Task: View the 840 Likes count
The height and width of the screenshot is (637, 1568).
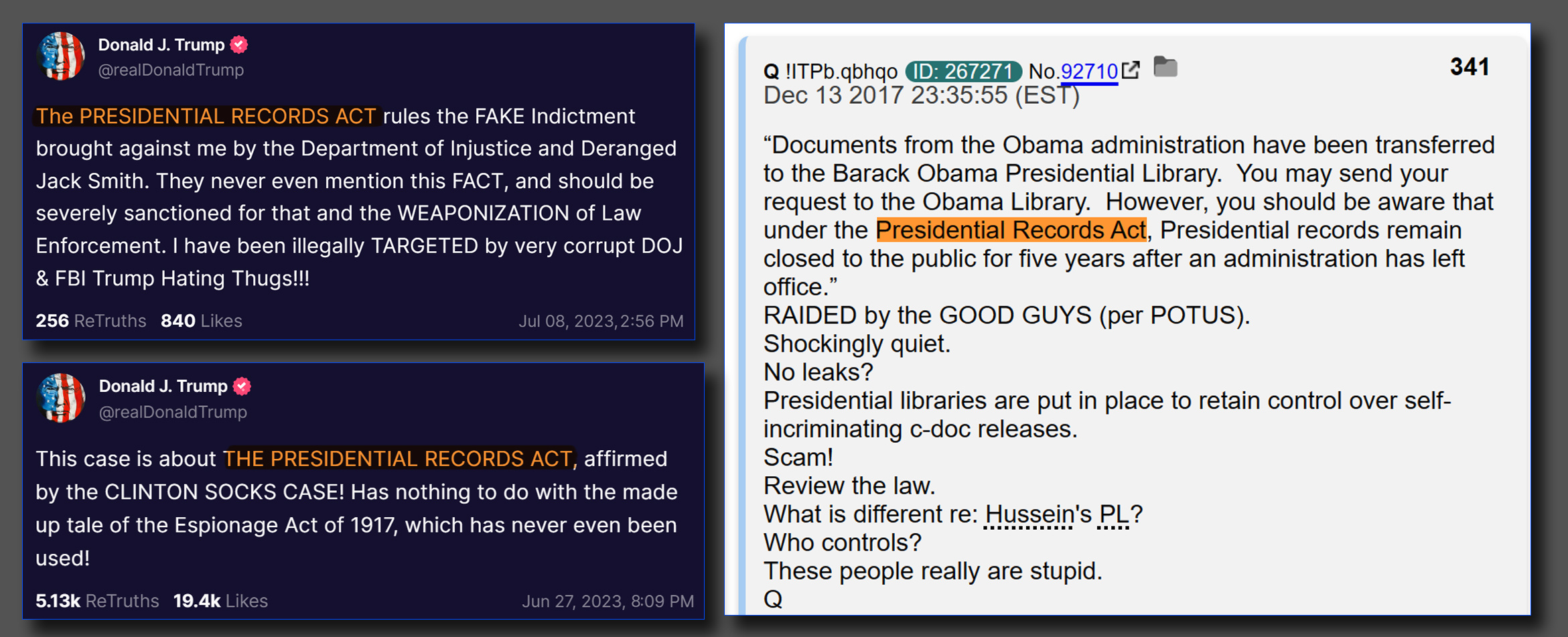Action: tap(201, 321)
